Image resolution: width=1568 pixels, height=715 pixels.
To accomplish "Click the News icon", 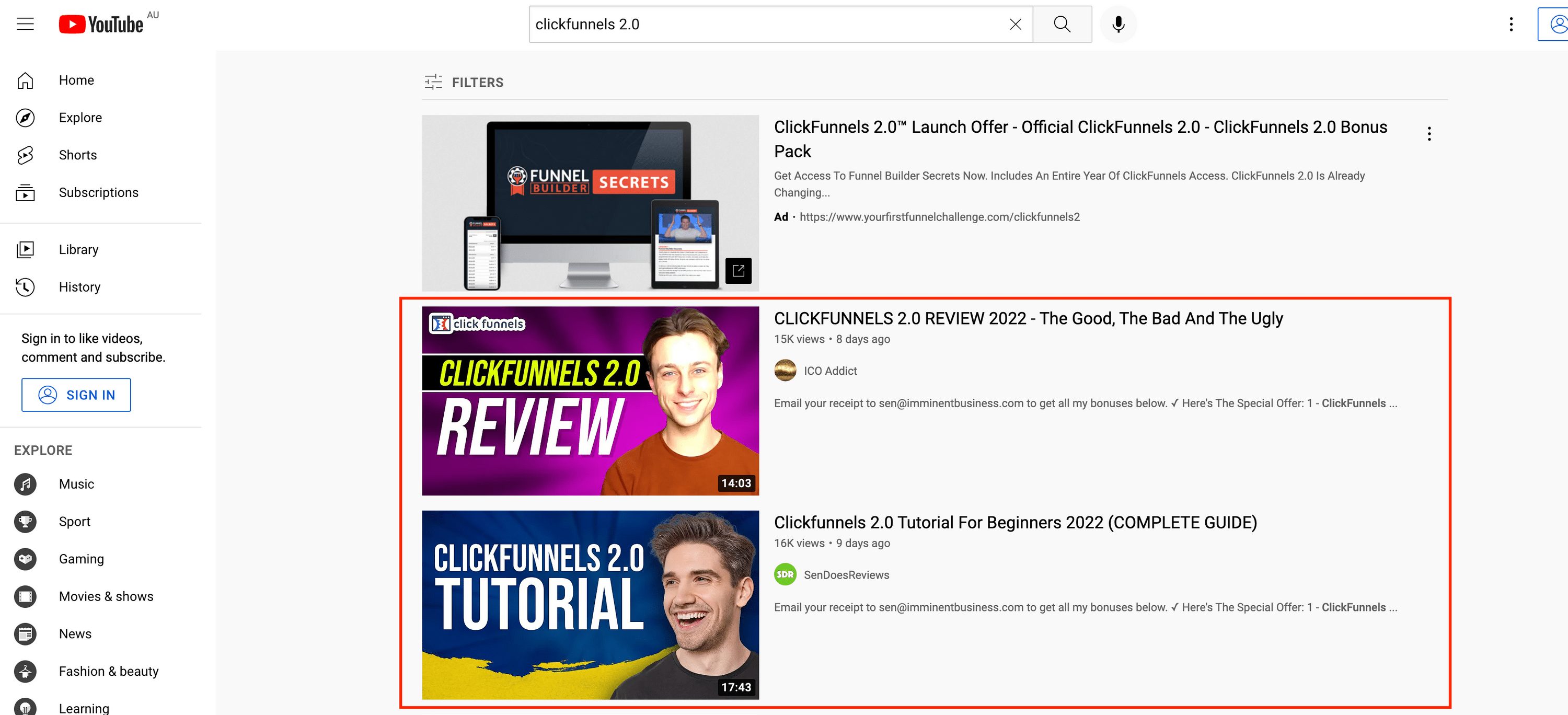I will click(25, 633).
